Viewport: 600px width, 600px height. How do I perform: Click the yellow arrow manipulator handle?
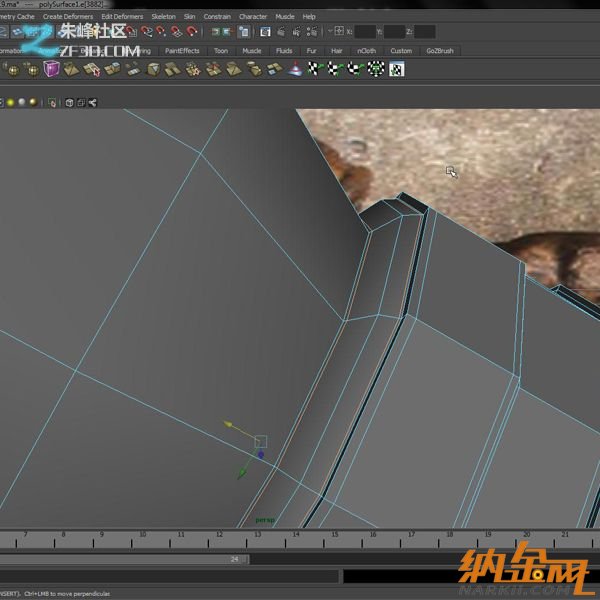[x=228, y=424]
